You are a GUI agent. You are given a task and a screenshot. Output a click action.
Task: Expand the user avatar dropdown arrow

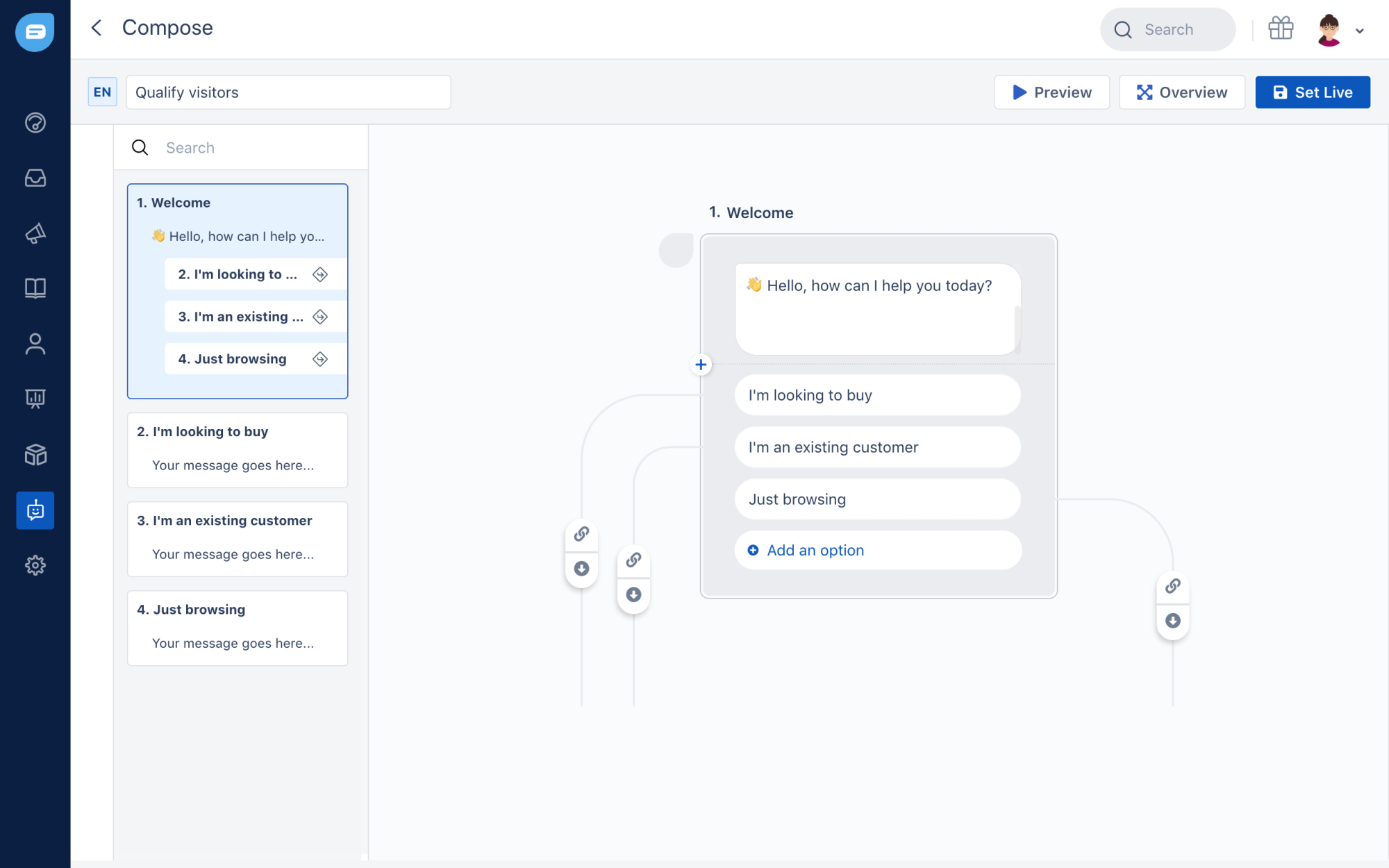[x=1360, y=31]
